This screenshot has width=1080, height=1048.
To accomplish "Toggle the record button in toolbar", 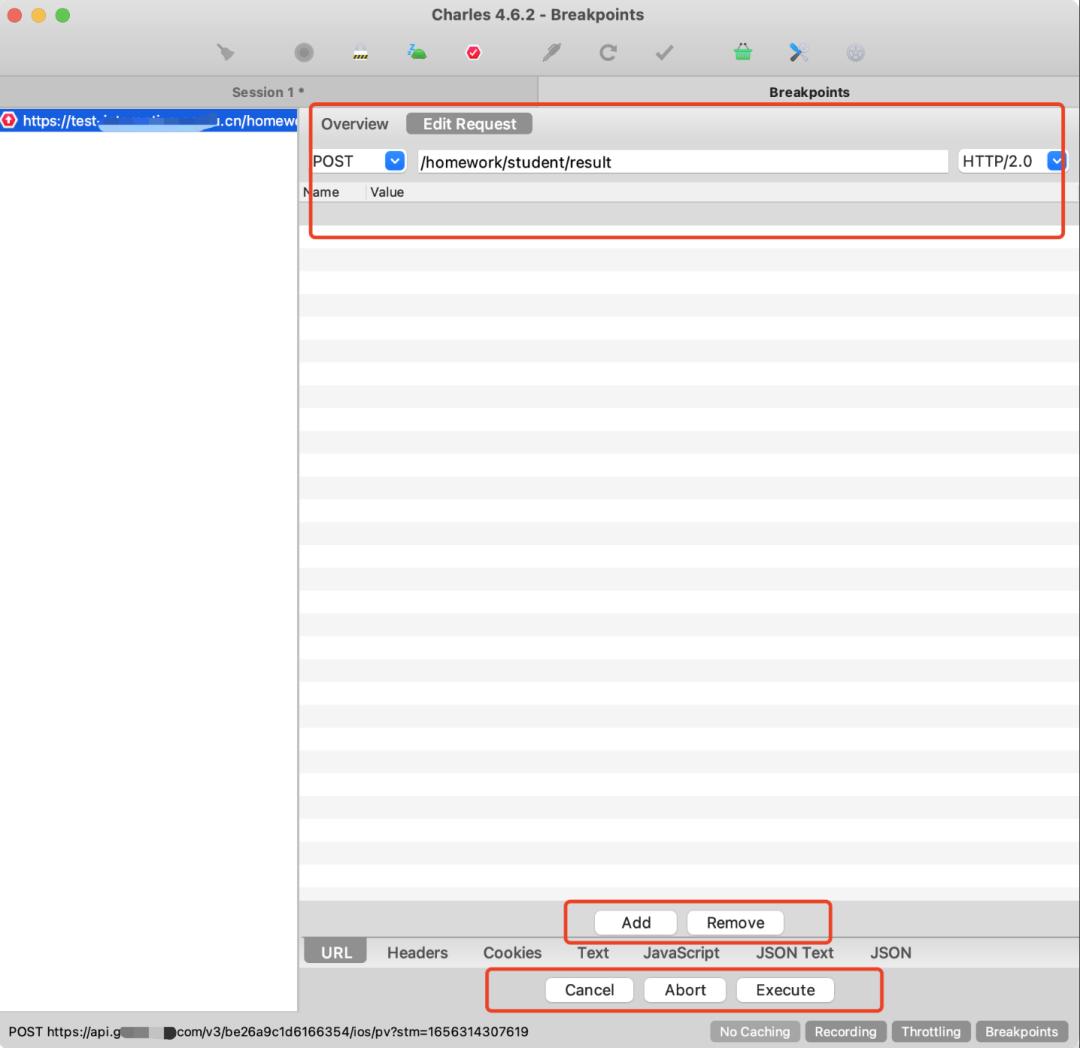I will (304, 52).
